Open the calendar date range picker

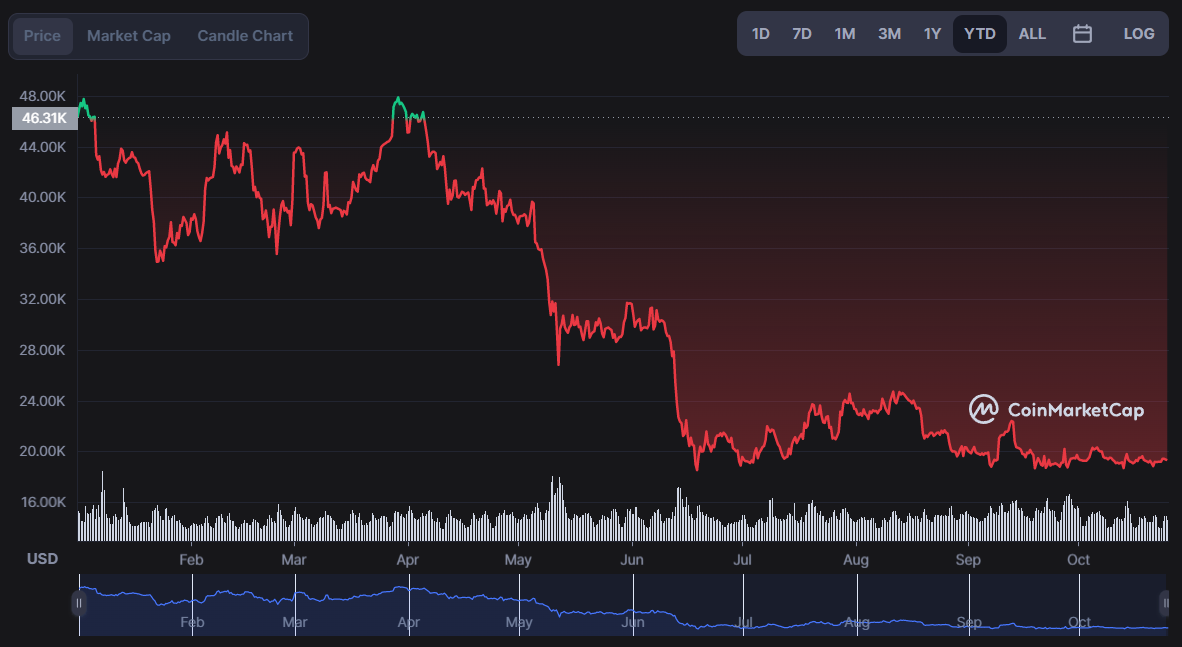pyautogui.click(x=1082, y=34)
